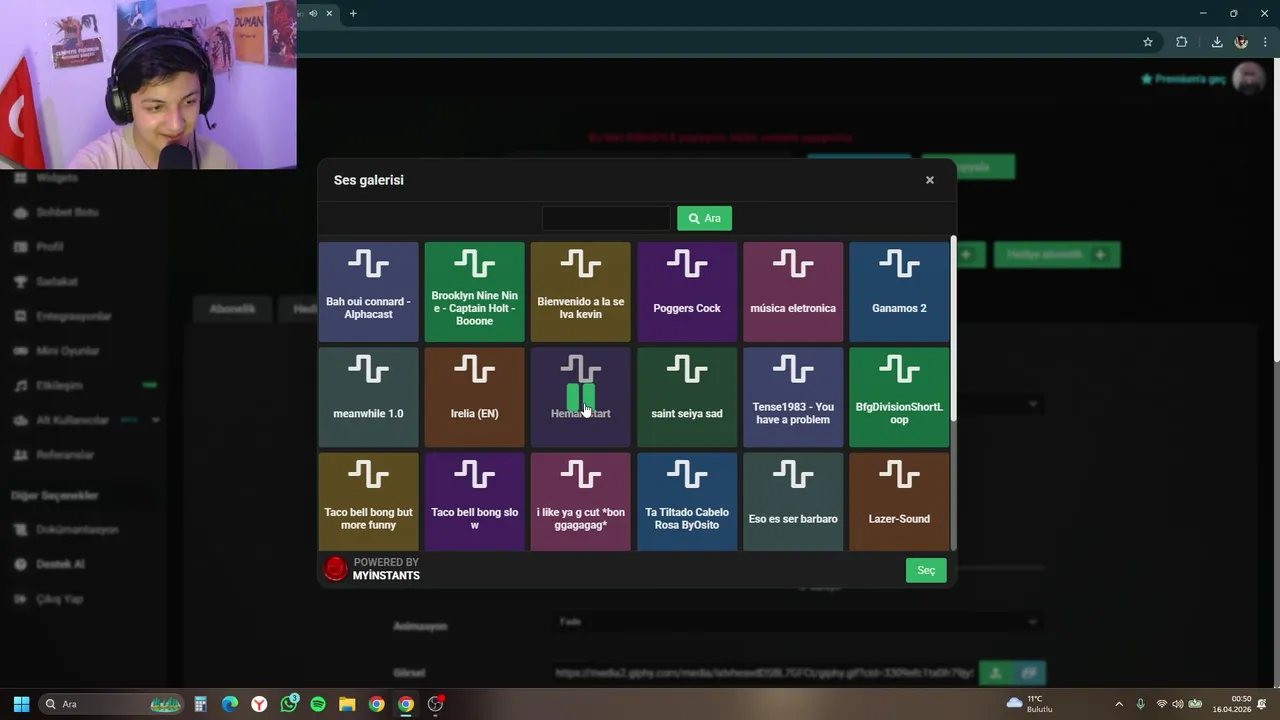Open a new browser tab

353,13
